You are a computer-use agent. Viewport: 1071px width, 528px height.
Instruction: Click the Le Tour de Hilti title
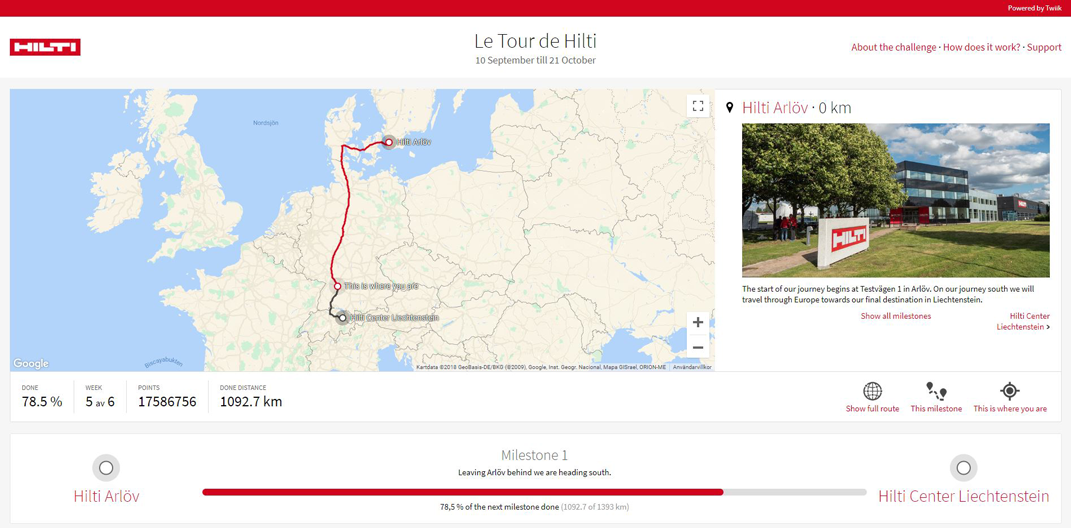tap(535, 41)
